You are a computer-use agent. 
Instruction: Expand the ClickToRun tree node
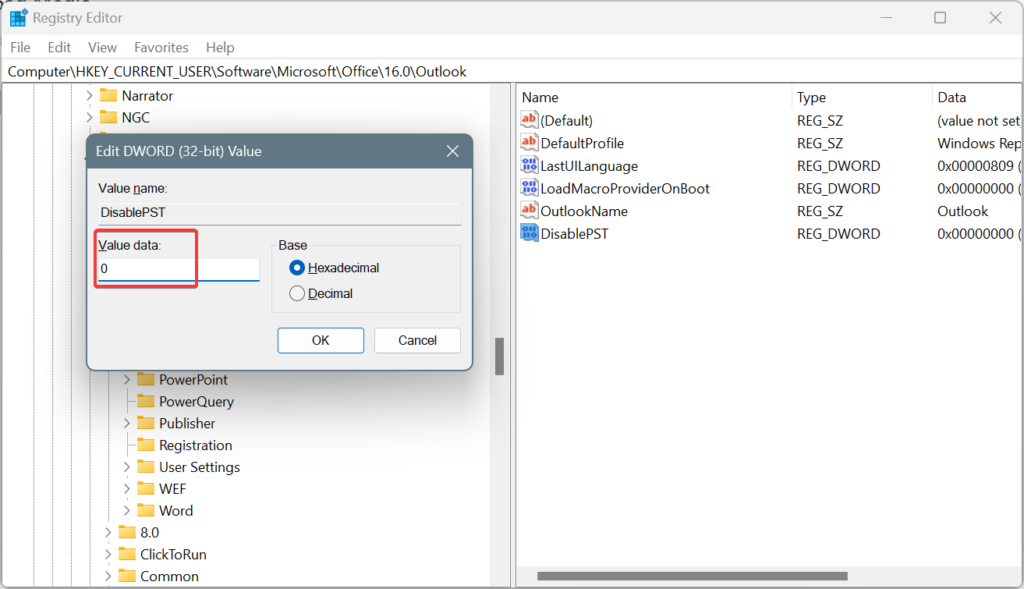tap(108, 554)
